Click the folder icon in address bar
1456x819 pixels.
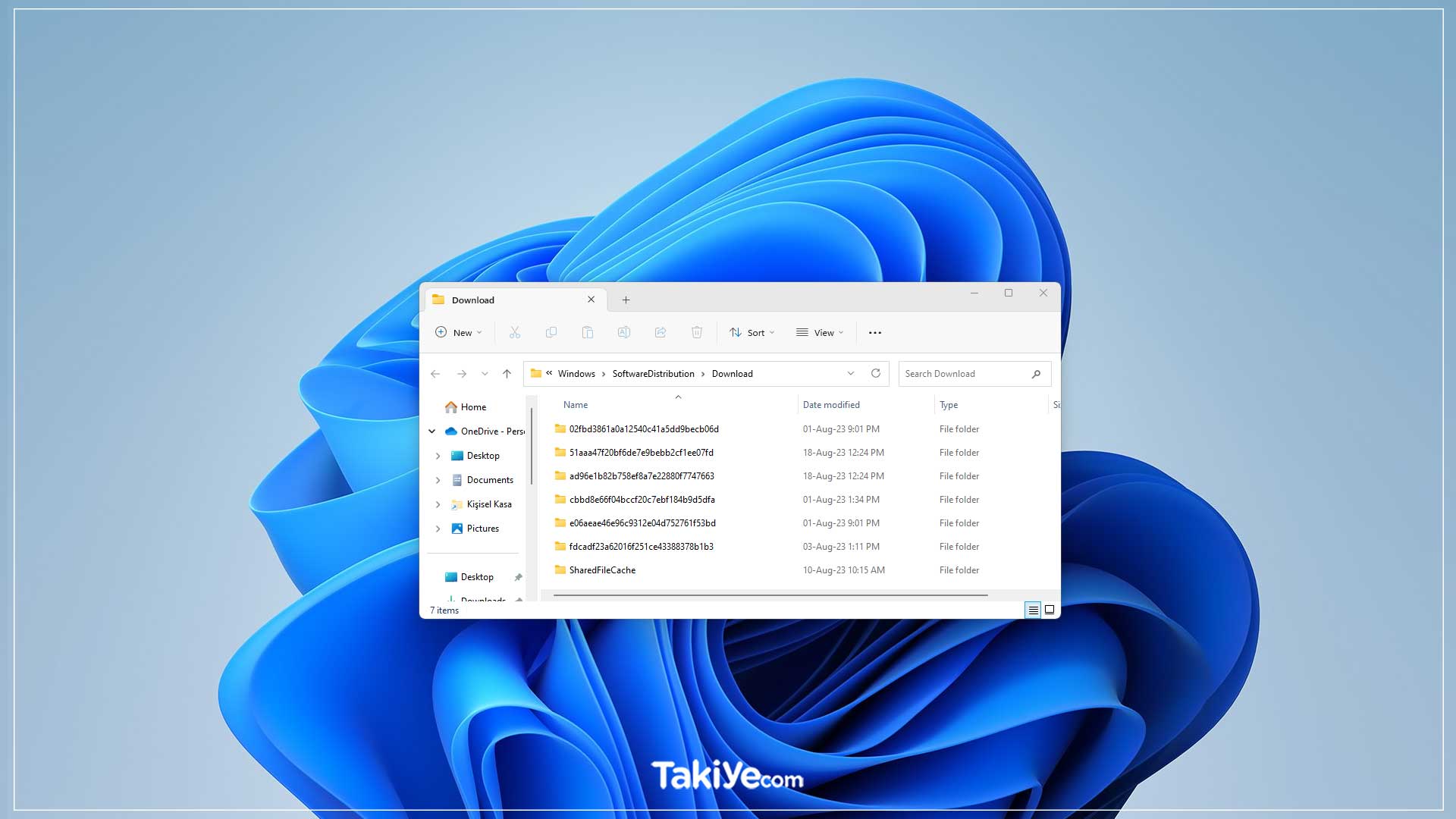pos(536,373)
